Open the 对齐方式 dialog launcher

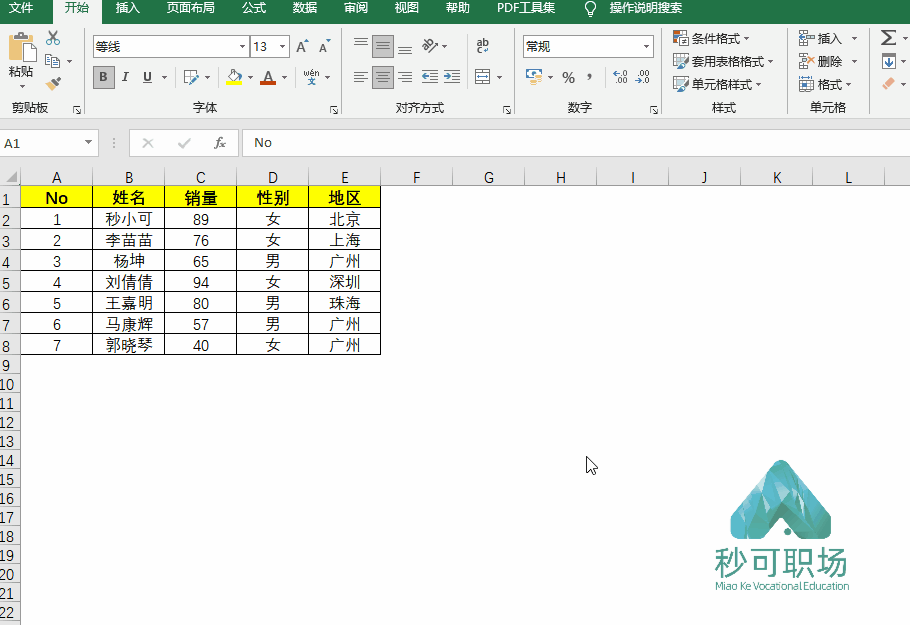click(507, 110)
